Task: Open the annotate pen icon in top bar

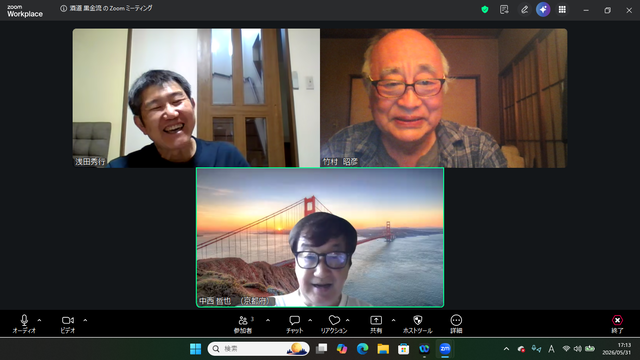Action: coord(524,9)
